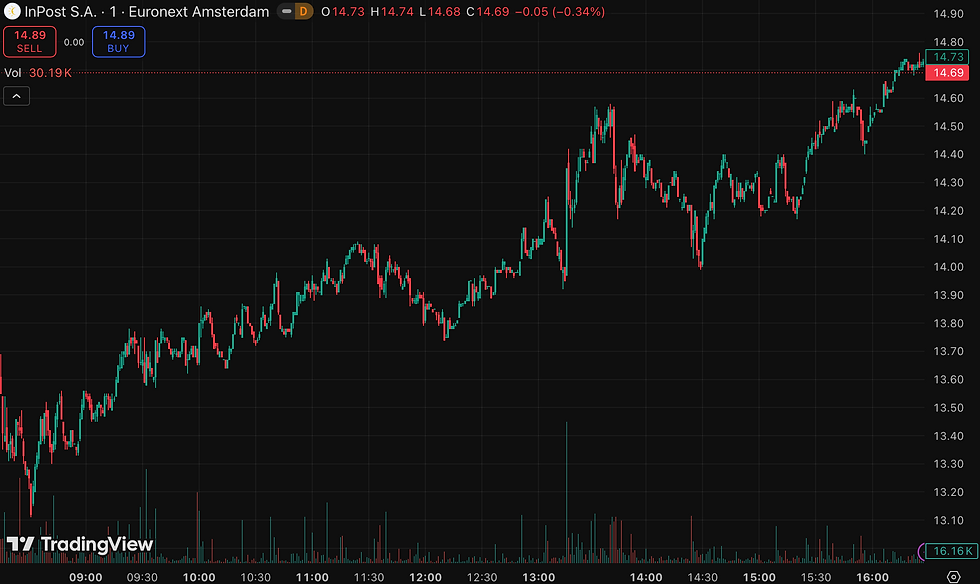Click the 14.20 price scale label
Image resolution: width=980 pixels, height=584 pixels.
point(948,211)
